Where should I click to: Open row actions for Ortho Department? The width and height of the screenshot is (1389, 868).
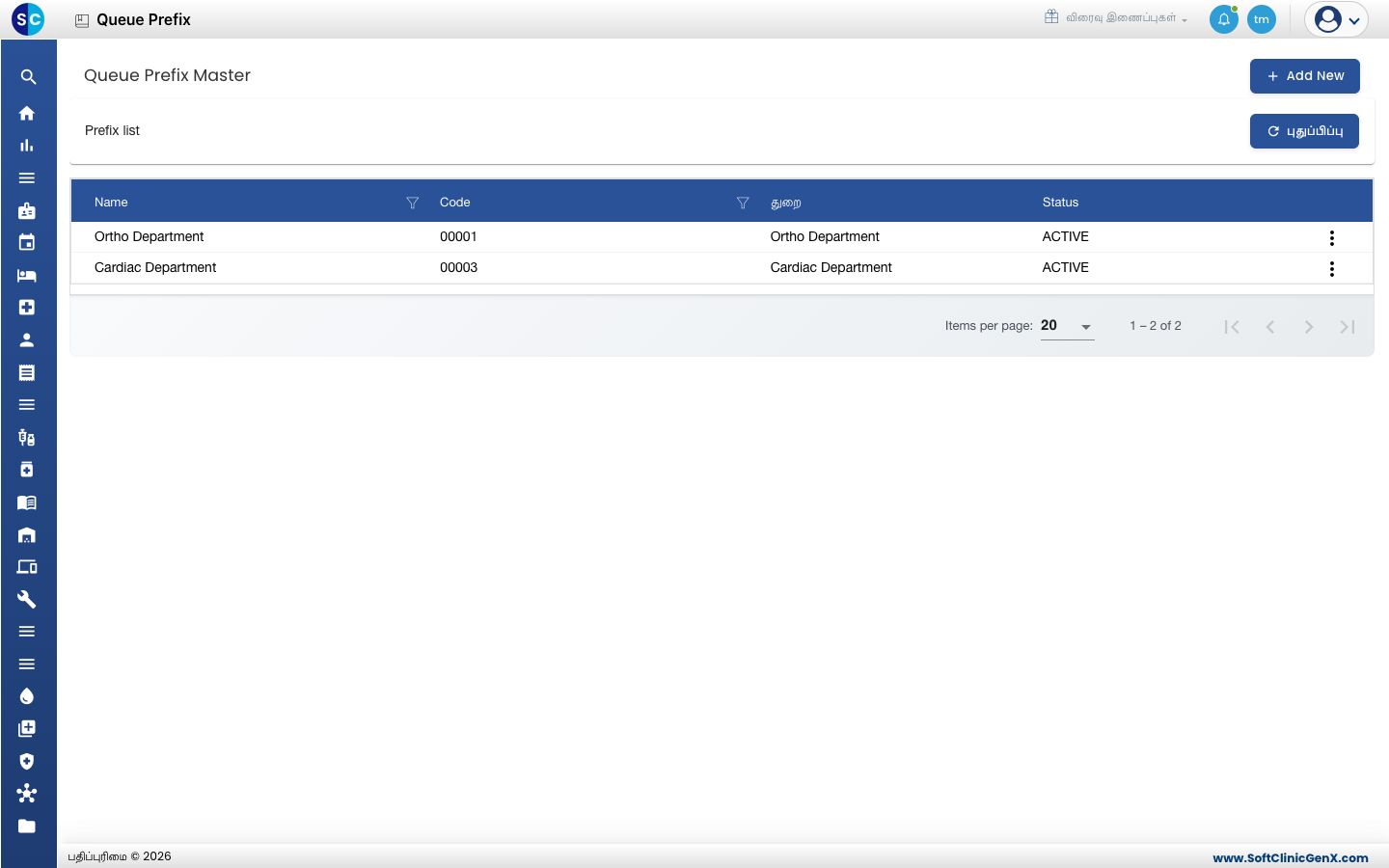1332,238
